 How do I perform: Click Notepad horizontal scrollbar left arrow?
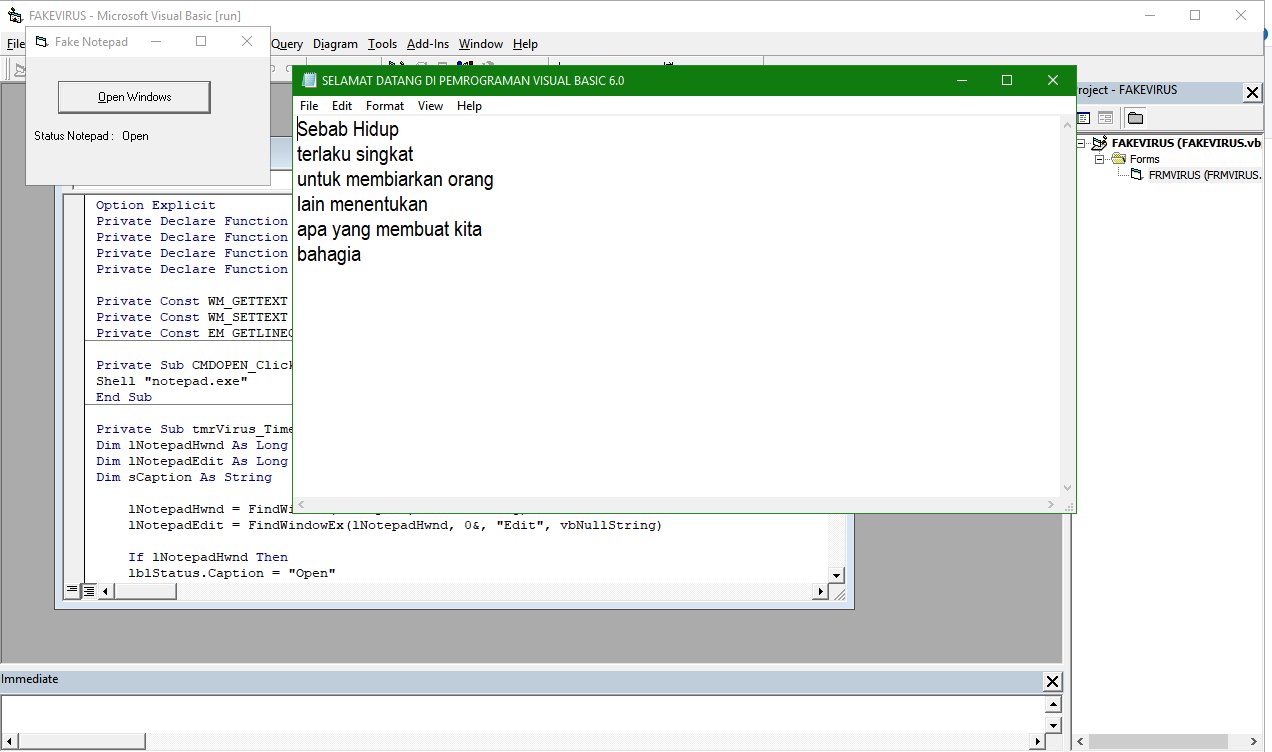(x=302, y=504)
